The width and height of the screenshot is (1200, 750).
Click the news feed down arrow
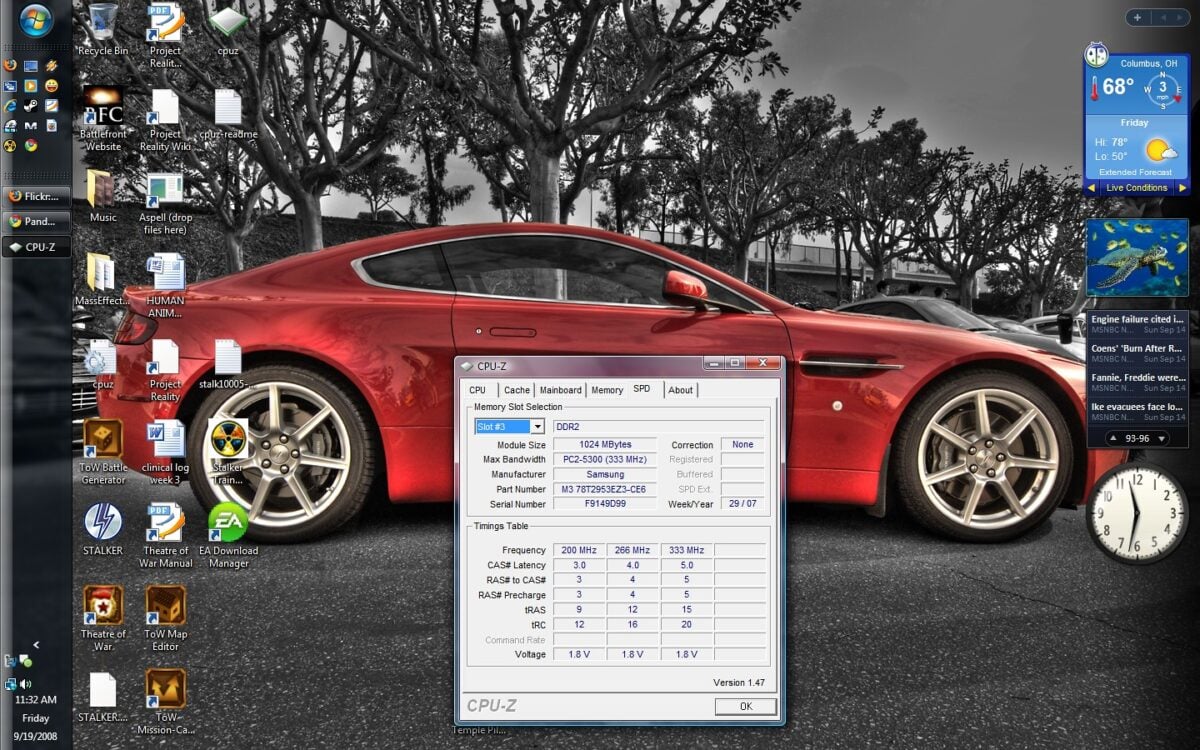point(1161,438)
